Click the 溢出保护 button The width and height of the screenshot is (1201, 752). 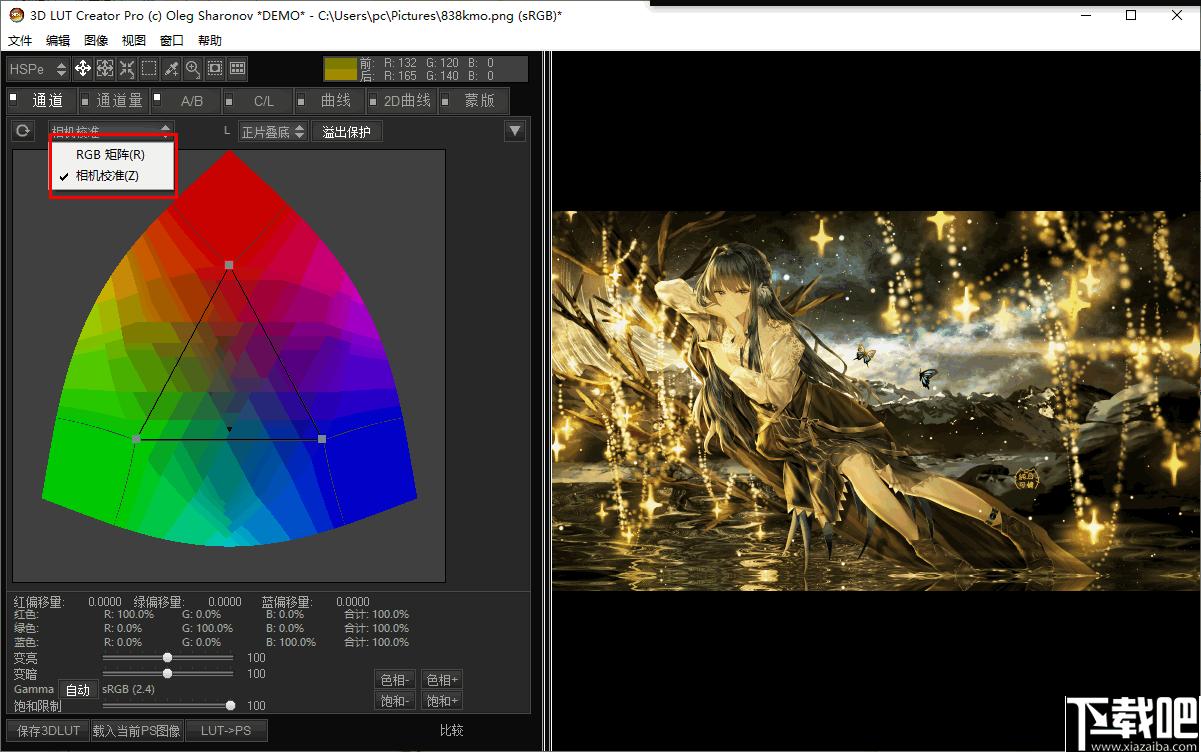point(347,131)
